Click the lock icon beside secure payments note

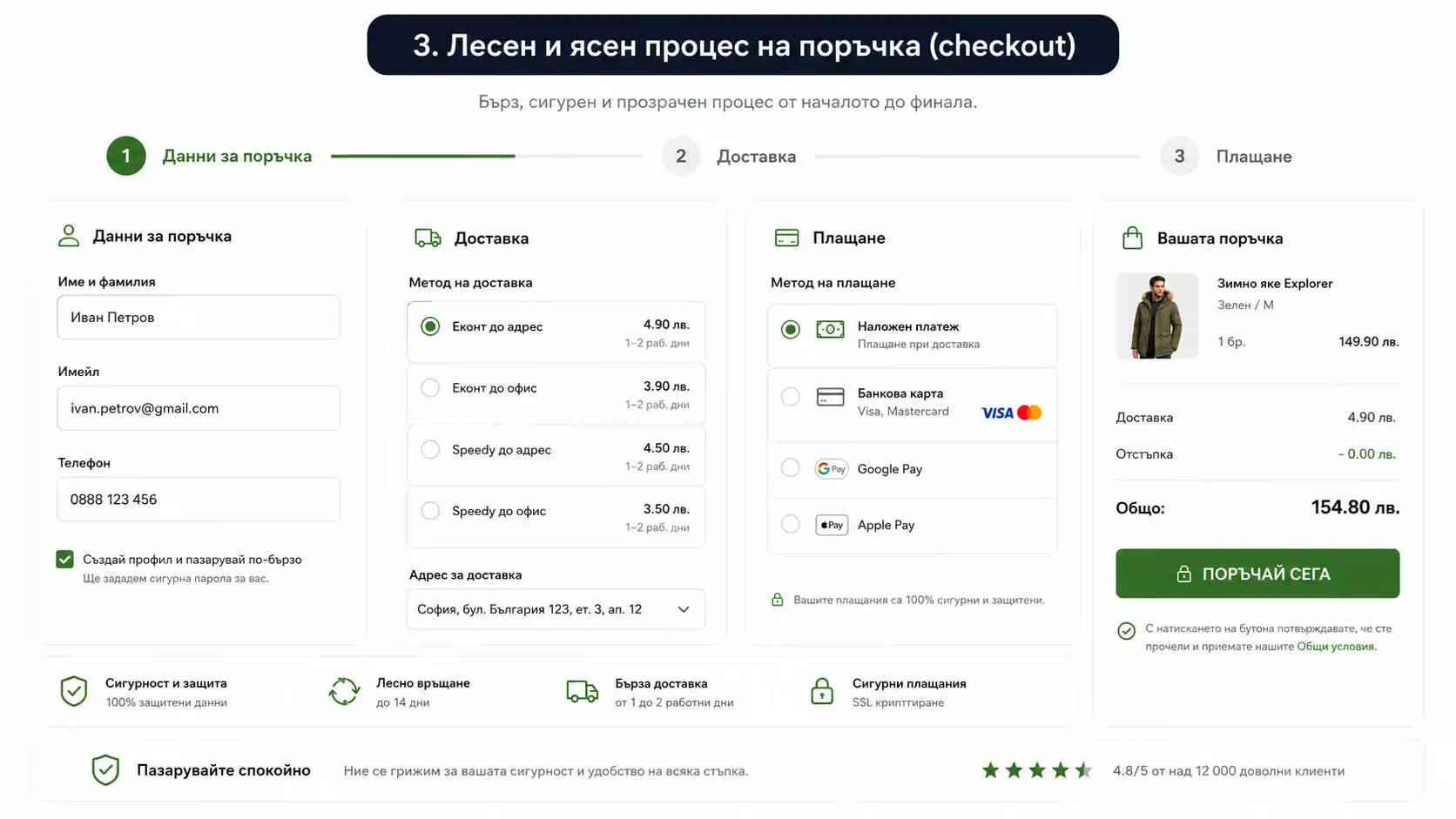point(778,600)
